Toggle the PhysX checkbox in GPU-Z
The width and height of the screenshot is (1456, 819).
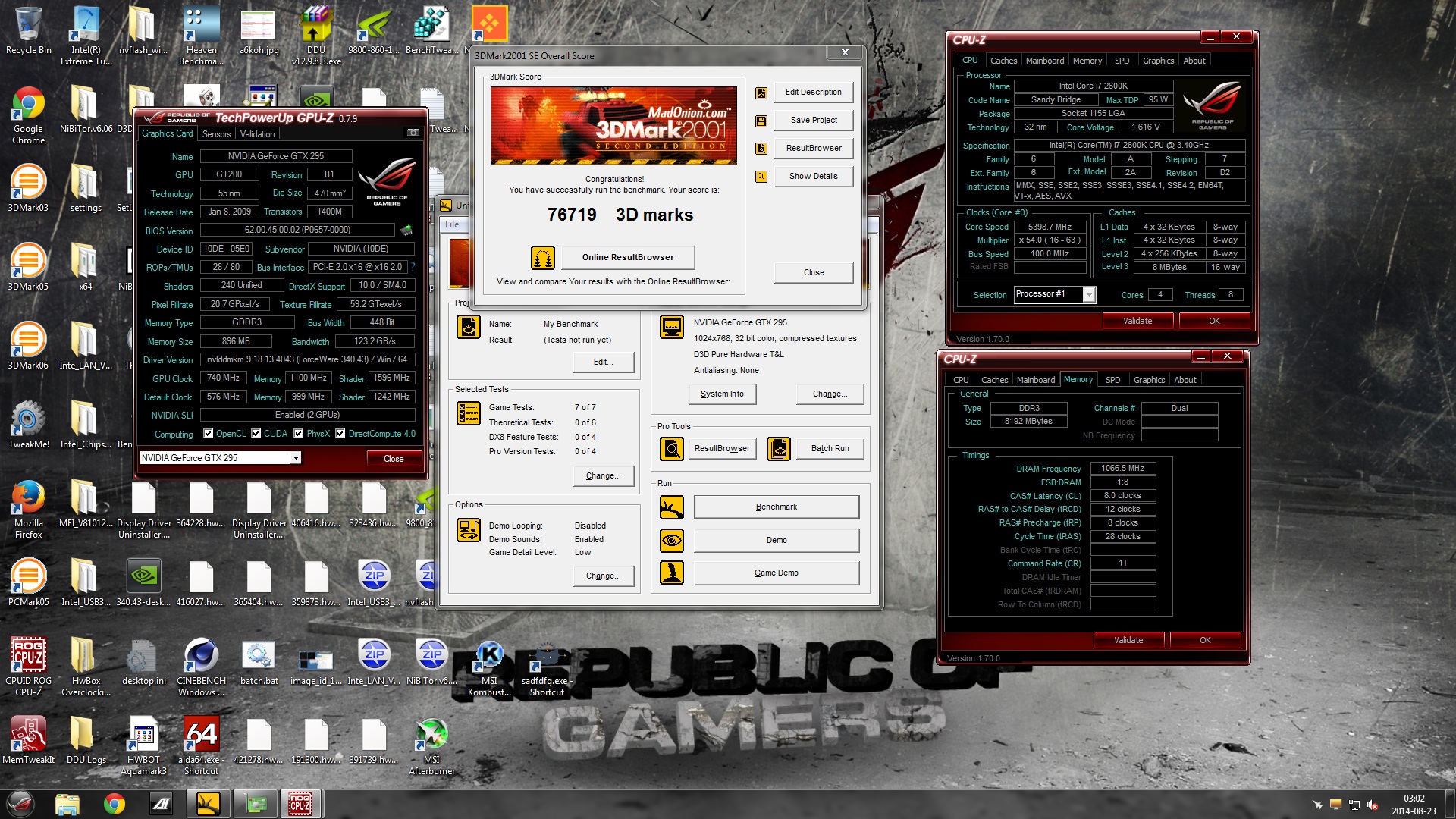coord(299,434)
